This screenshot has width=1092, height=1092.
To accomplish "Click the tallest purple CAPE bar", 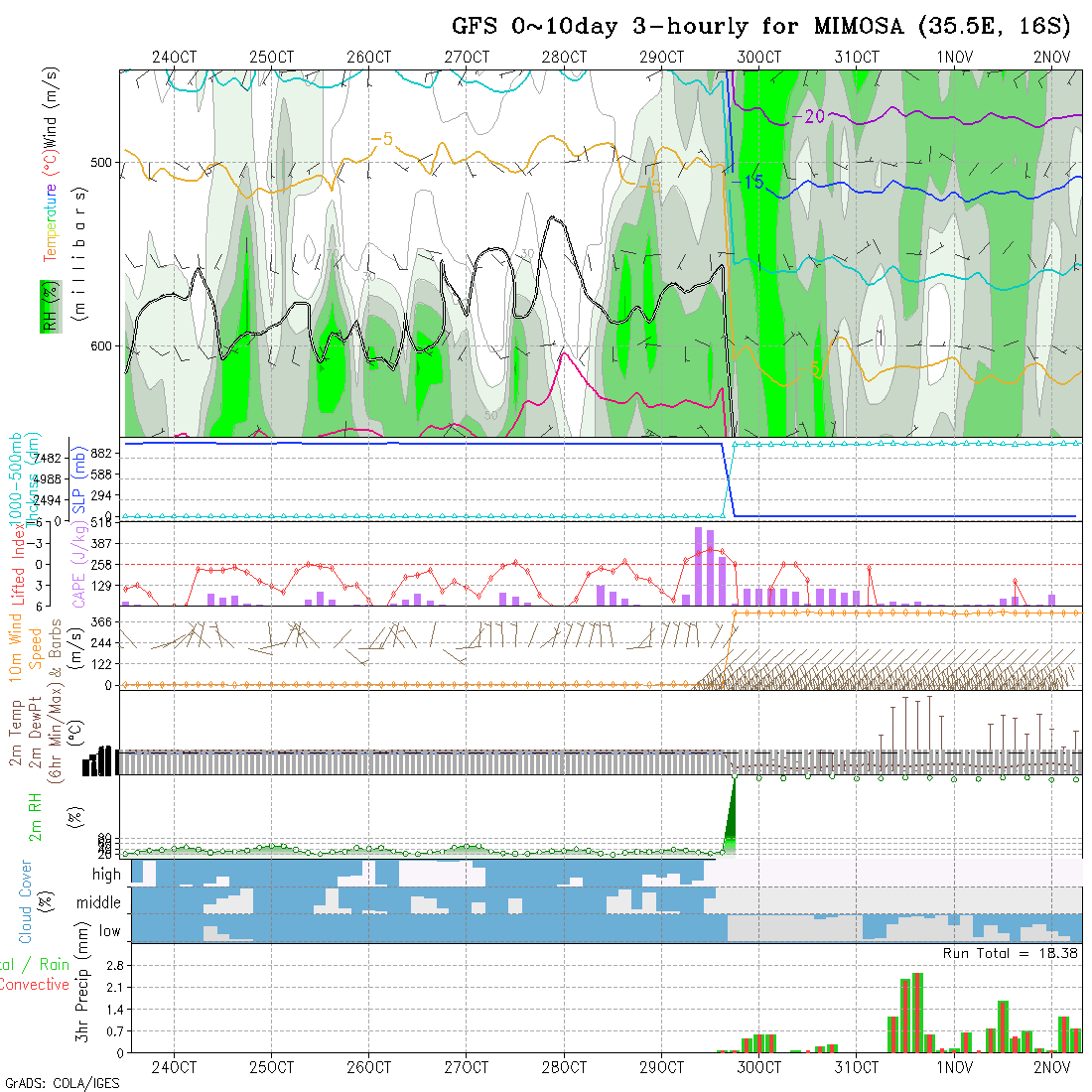I will coord(699,566).
